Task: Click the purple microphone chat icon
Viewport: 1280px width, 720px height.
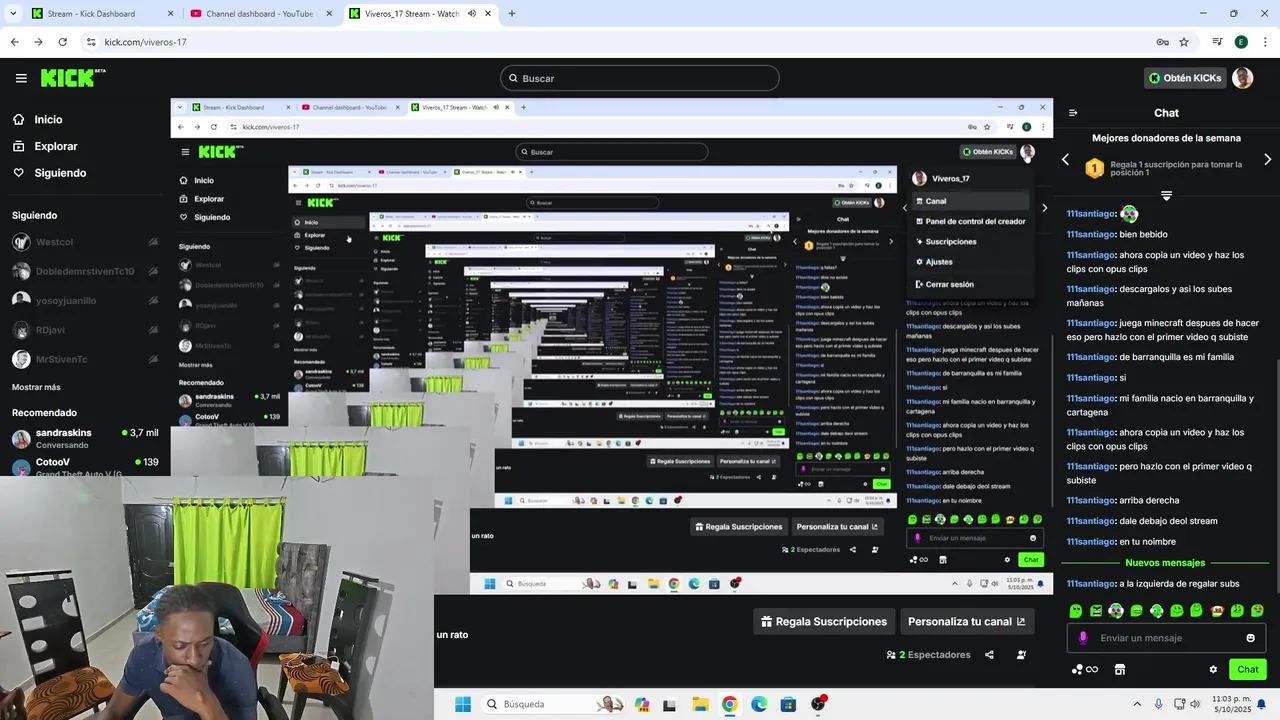Action: pos(1083,638)
